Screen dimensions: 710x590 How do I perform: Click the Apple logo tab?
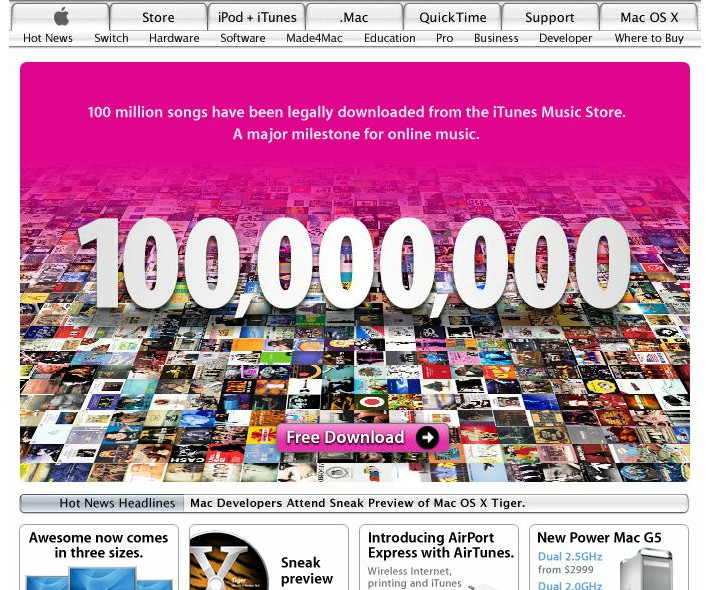pos(61,17)
